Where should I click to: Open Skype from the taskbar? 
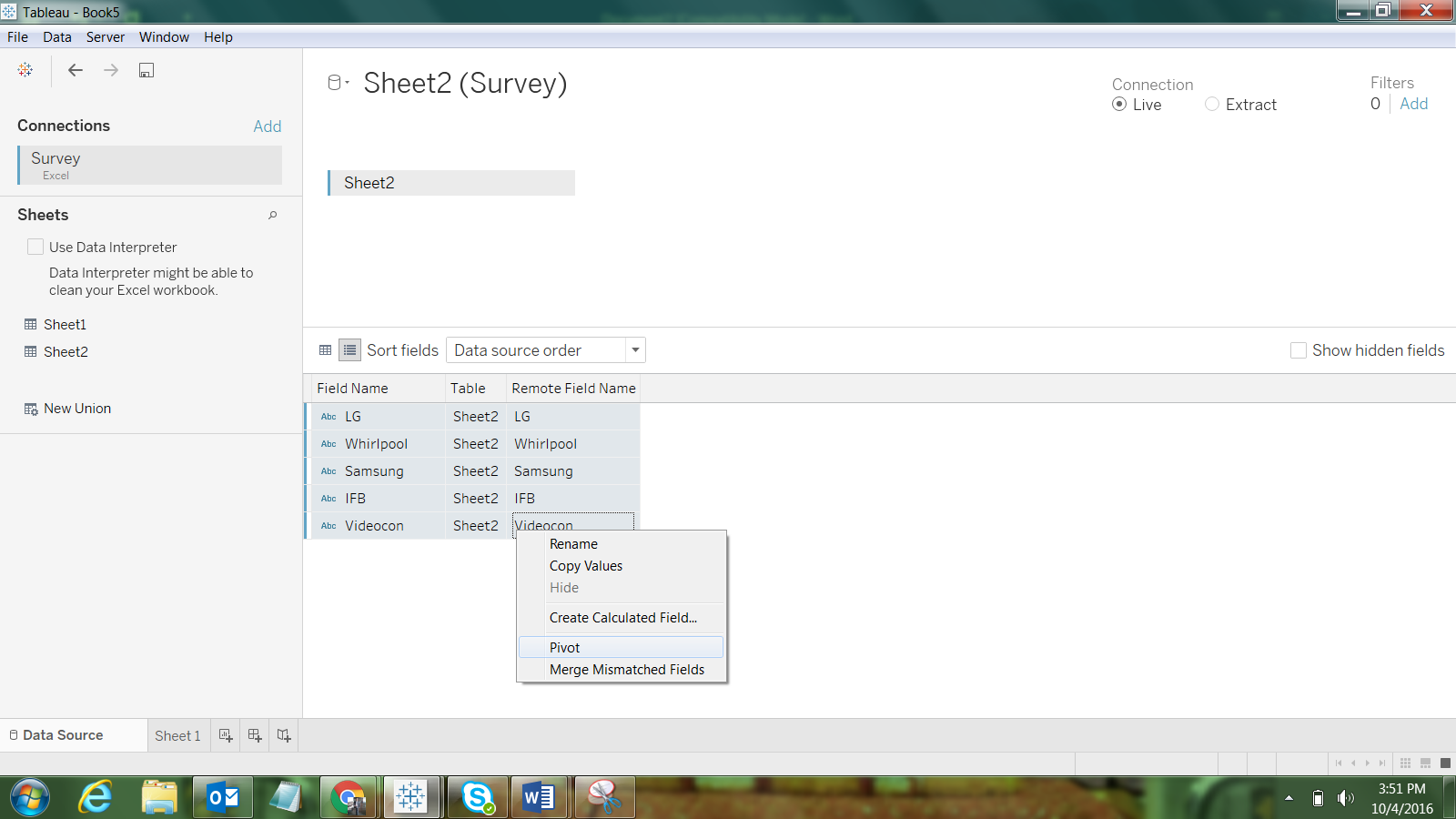coord(477,797)
